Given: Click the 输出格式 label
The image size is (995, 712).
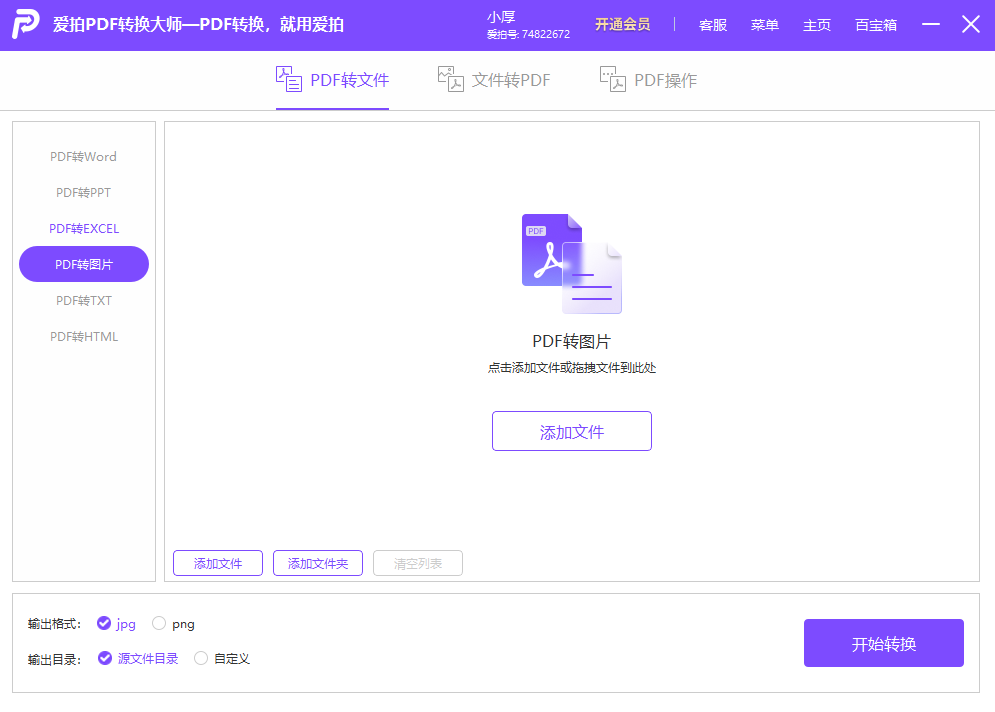Looking at the screenshot, I should [55, 624].
